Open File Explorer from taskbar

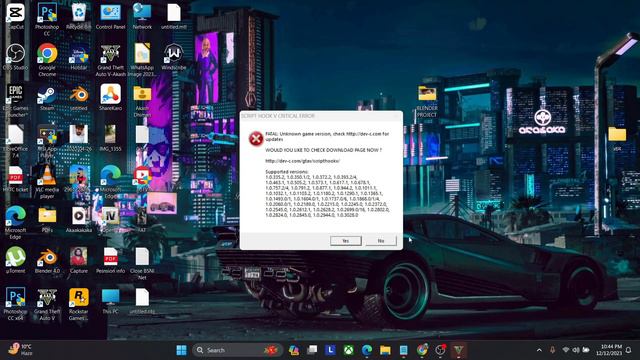tap(385, 350)
